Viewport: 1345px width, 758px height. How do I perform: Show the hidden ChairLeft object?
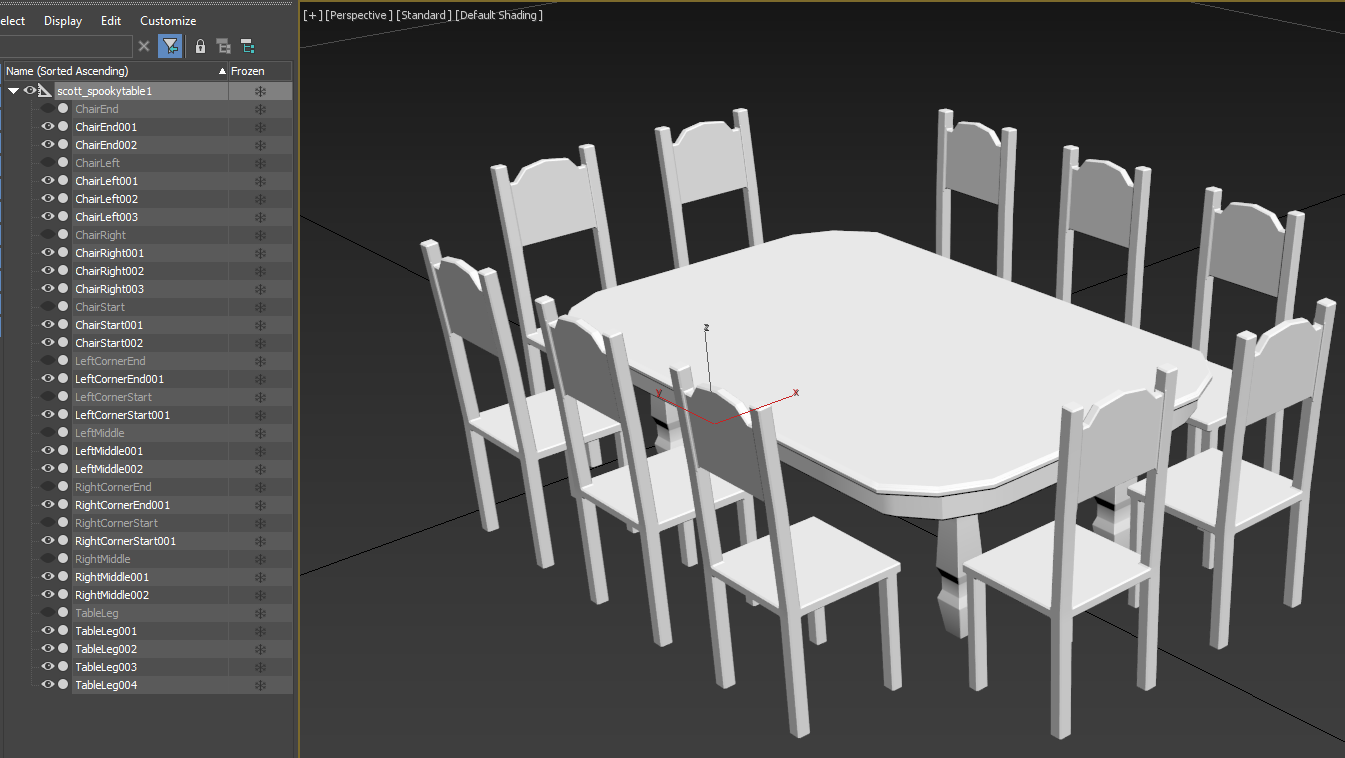47,163
